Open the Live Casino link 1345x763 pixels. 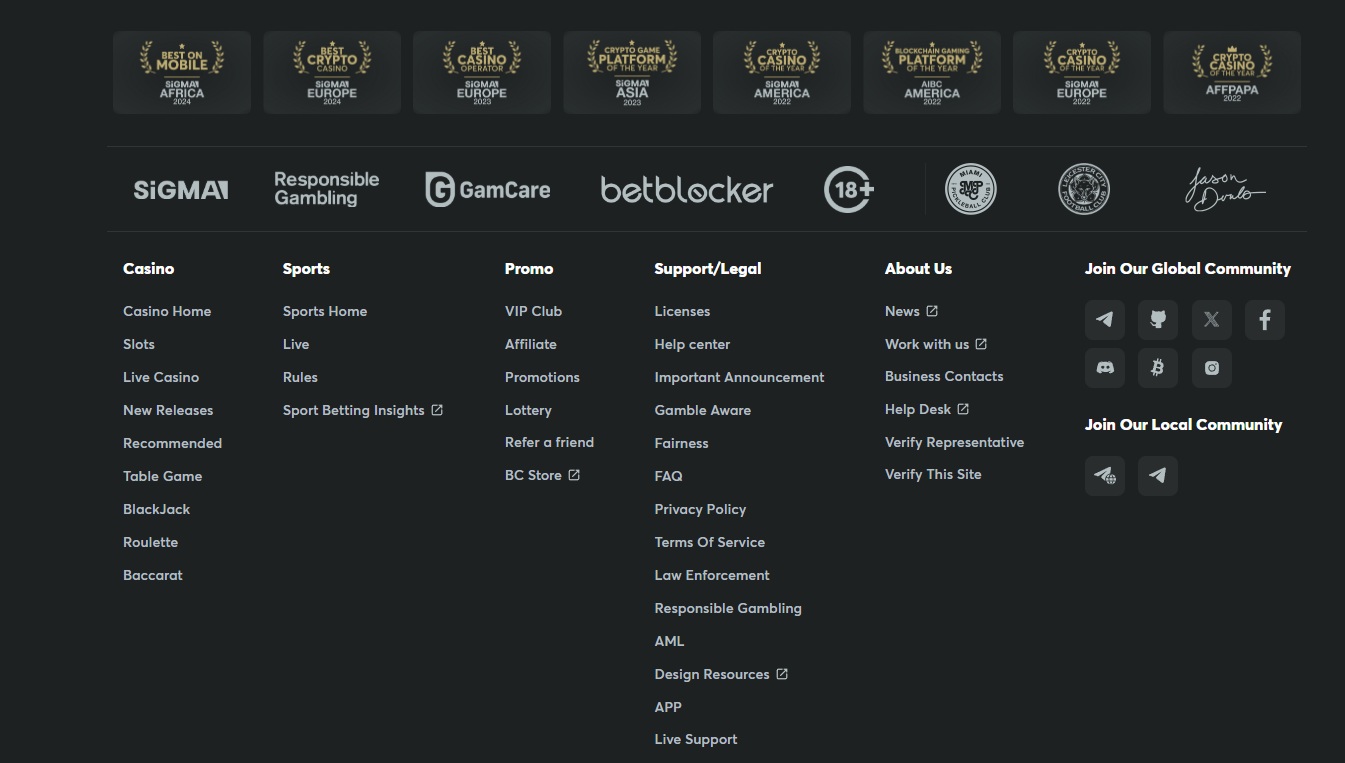(x=161, y=377)
